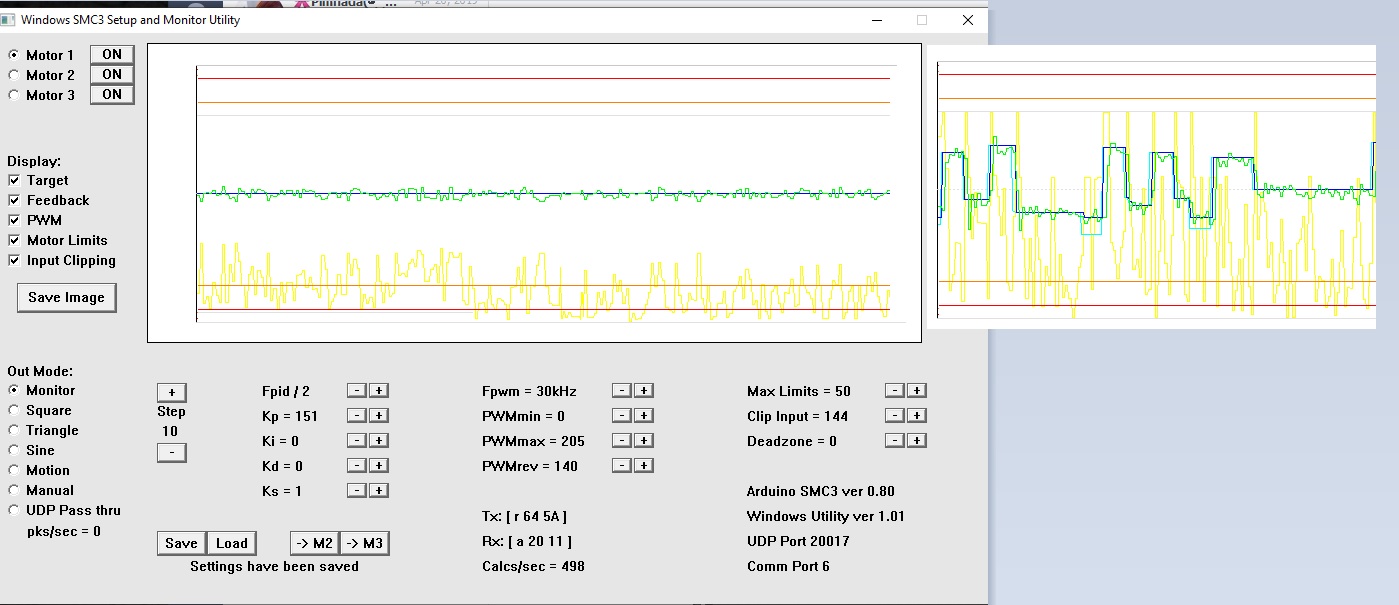The height and width of the screenshot is (605, 1399).
Task: Click the 'Rx: [ a 20 11 ]' text
Action: (527, 542)
